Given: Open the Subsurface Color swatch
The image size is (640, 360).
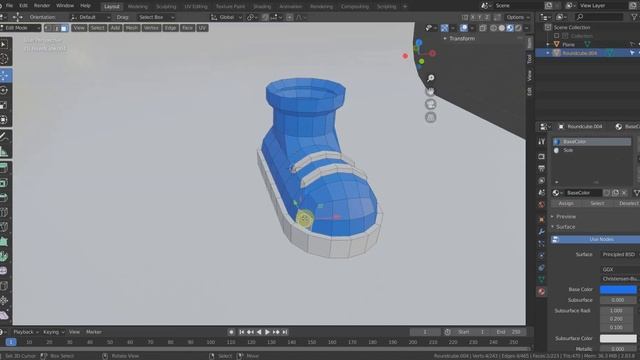Looking at the screenshot, I should [618, 338].
